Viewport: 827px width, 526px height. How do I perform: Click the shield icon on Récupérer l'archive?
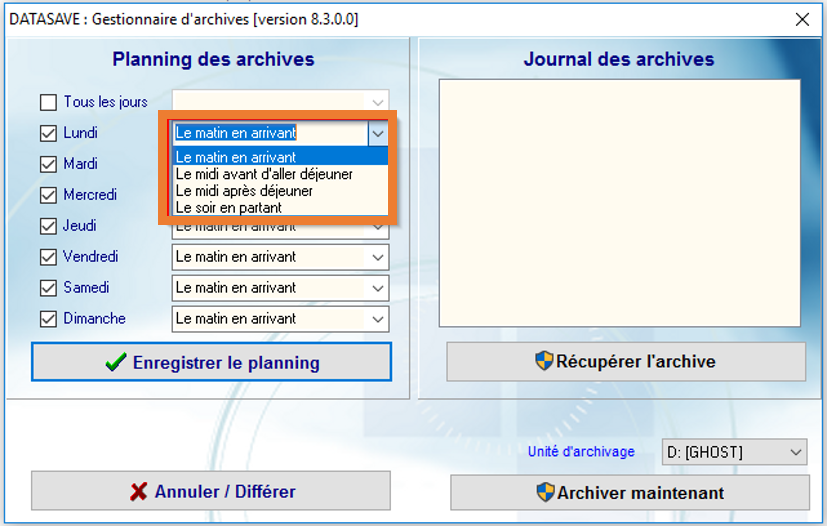(544, 362)
